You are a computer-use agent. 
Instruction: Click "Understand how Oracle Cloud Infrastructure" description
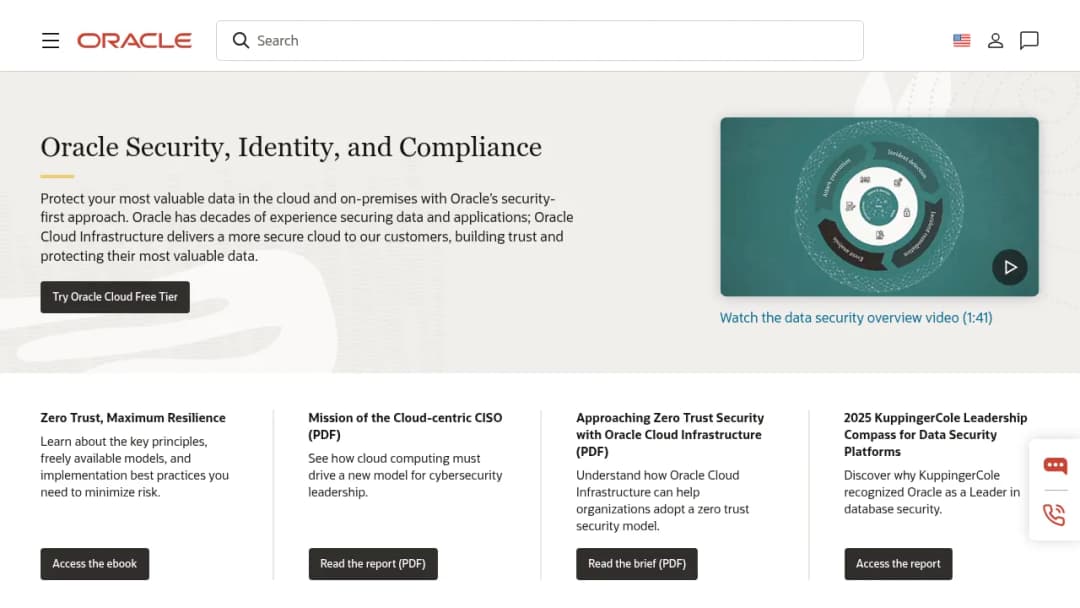tap(663, 501)
